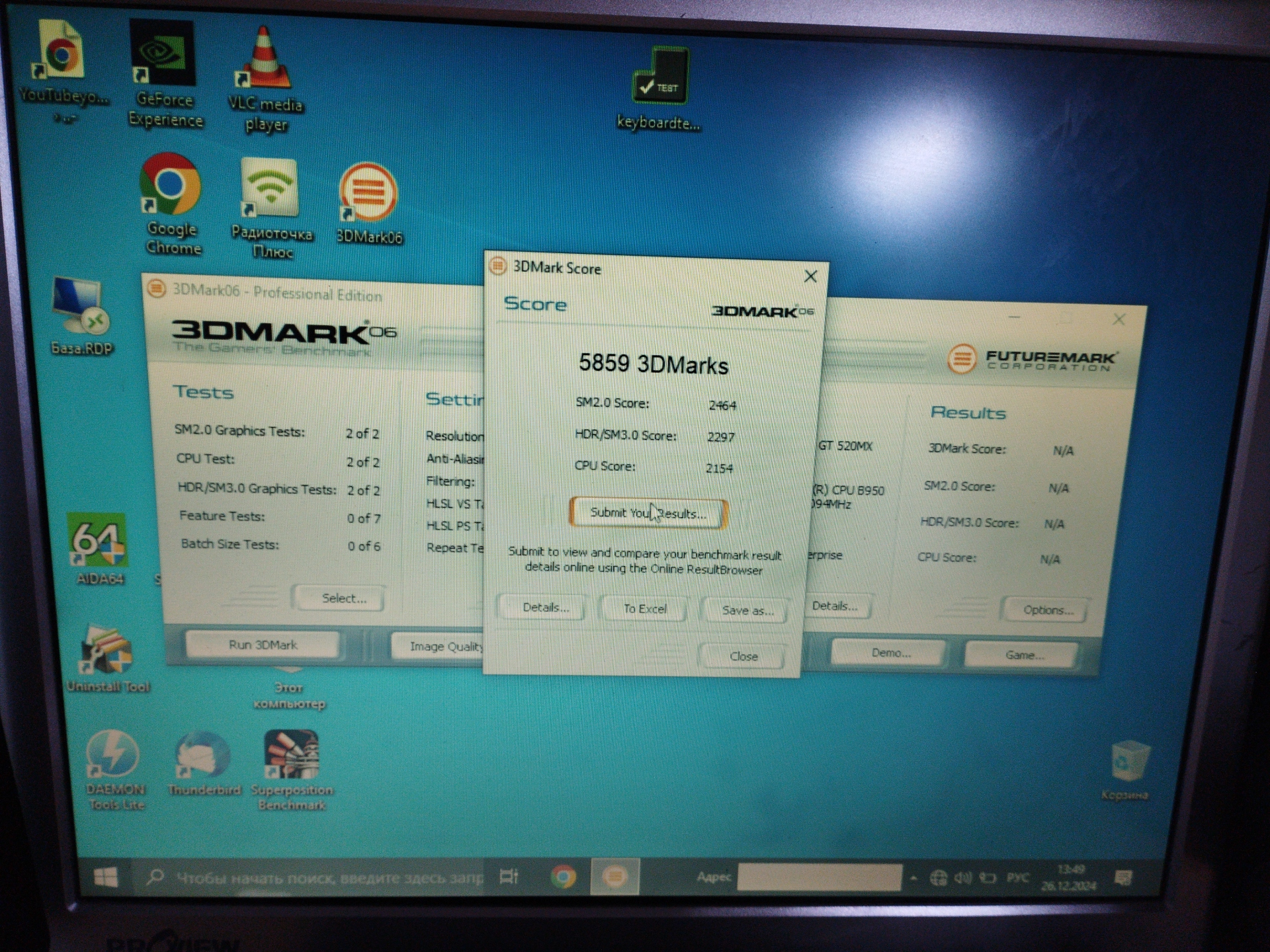Export the score To Excel
Image resolution: width=1270 pixels, height=952 pixels.
[645, 608]
